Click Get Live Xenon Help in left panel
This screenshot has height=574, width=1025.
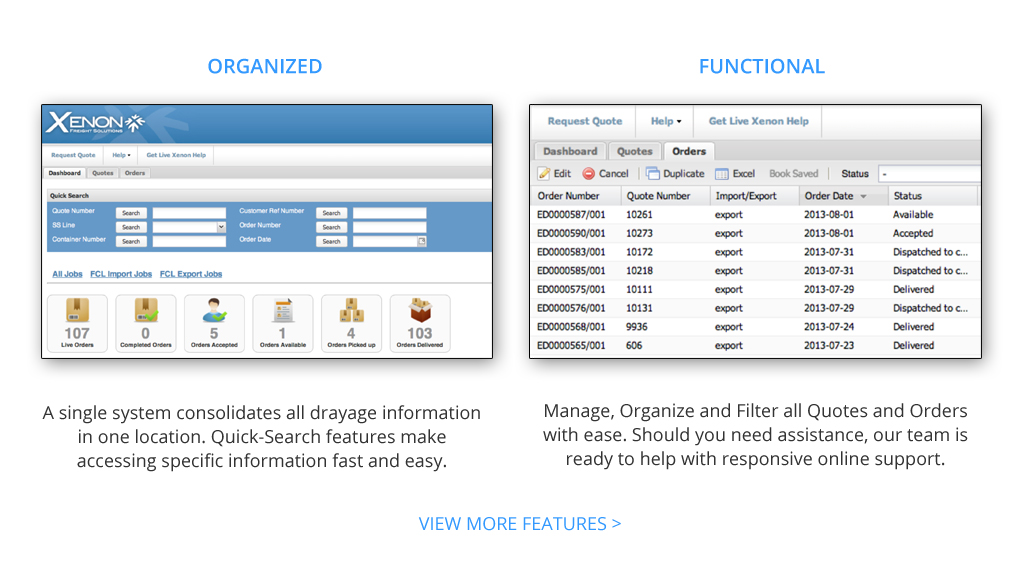coord(176,155)
